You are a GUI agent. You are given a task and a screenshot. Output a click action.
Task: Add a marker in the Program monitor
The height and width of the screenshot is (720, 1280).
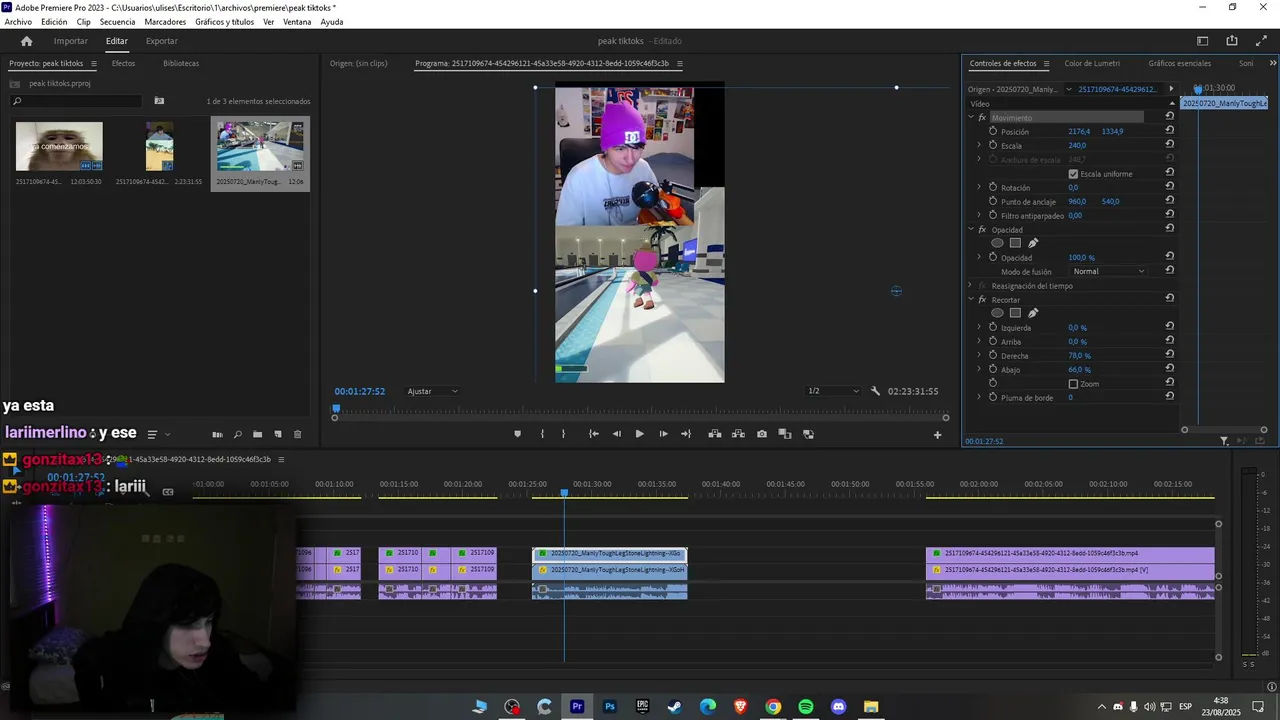click(x=517, y=434)
